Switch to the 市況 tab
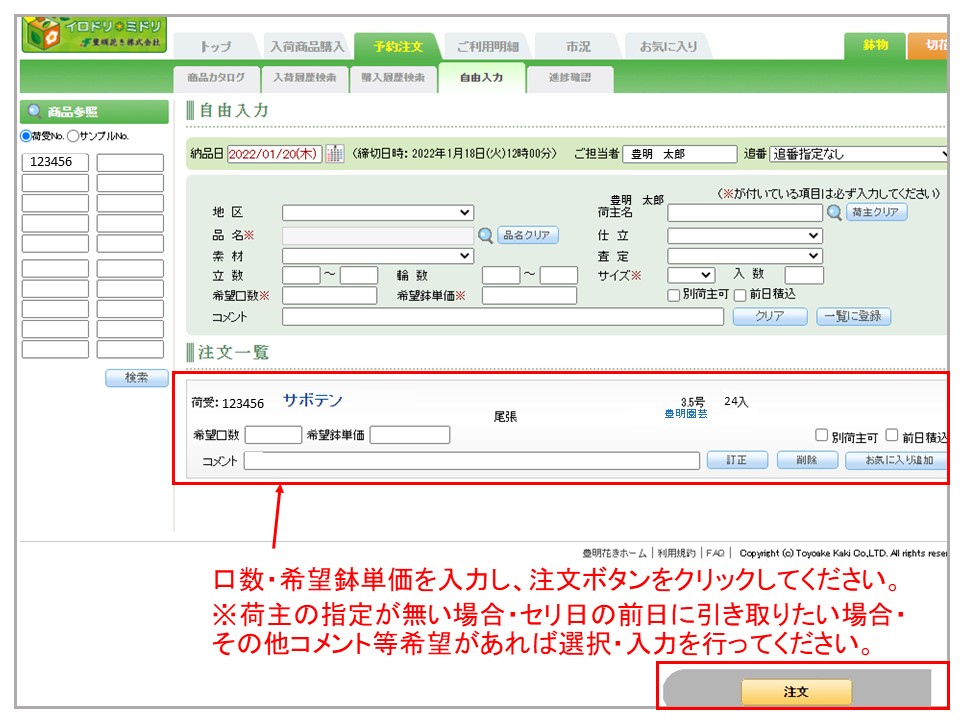960x720 pixels. click(577, 47)
